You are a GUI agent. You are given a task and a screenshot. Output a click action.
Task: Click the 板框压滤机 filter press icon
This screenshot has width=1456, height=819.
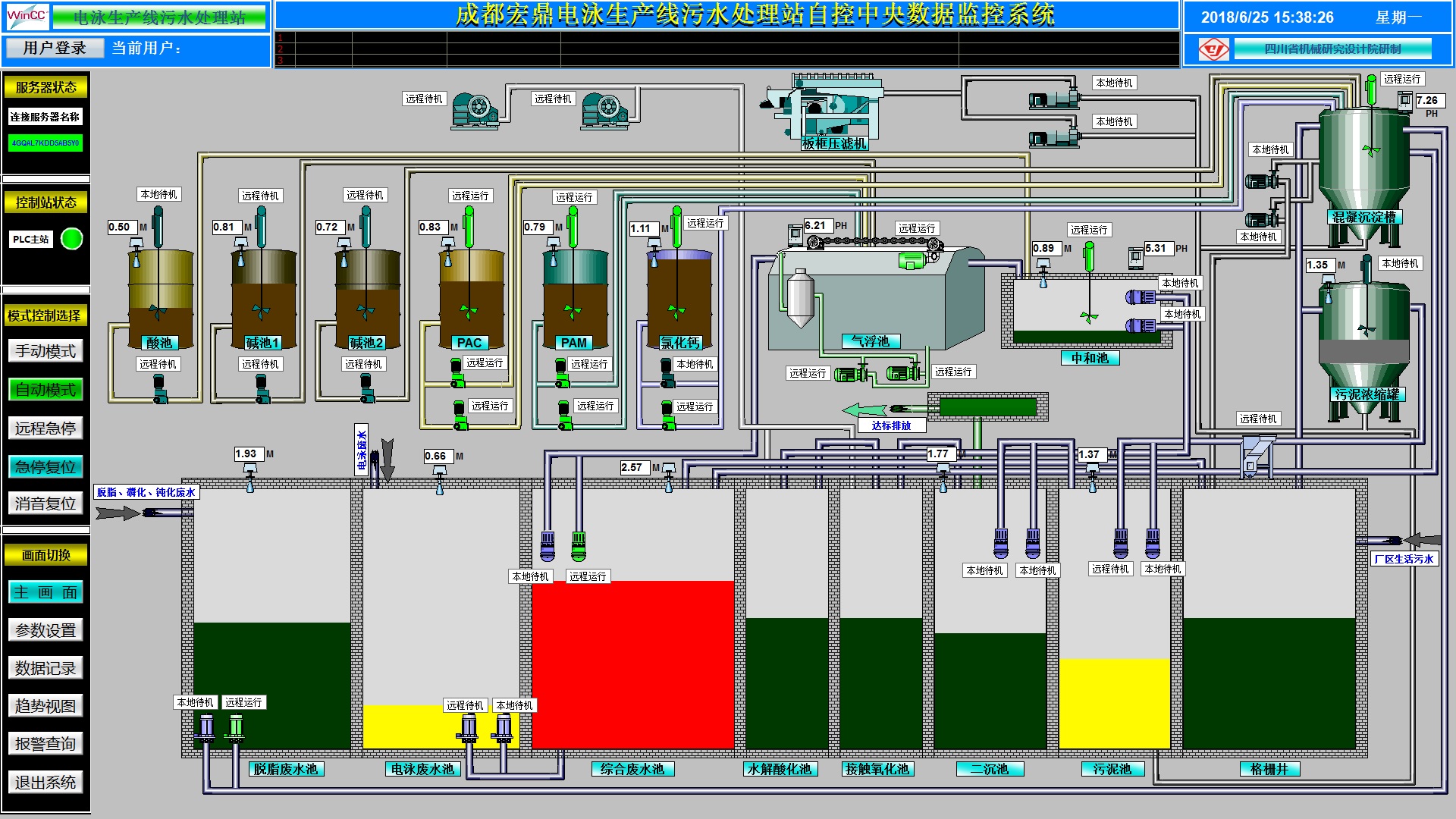pos(823,112)
